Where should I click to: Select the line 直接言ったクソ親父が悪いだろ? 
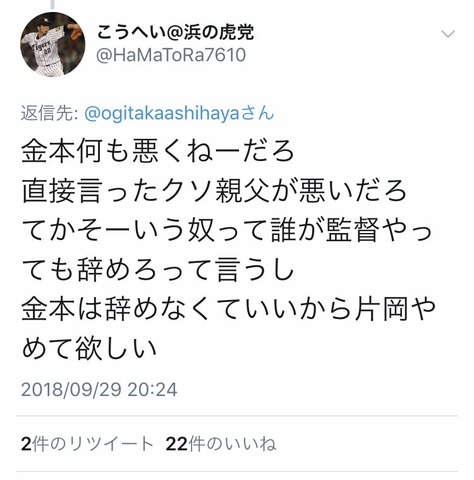(214, 192)
